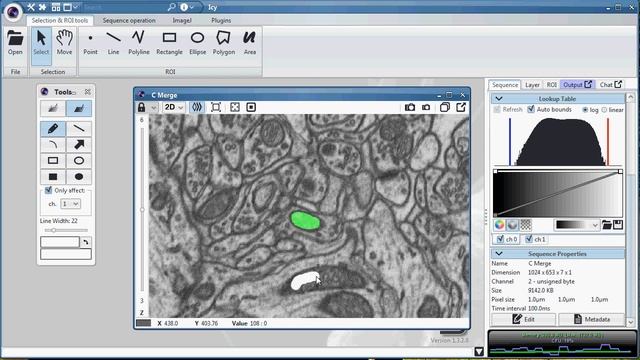Viewport: 640px width, 360px height.
Task: Open the lock dropdown arrow in viewer
Action: (153, 108)
